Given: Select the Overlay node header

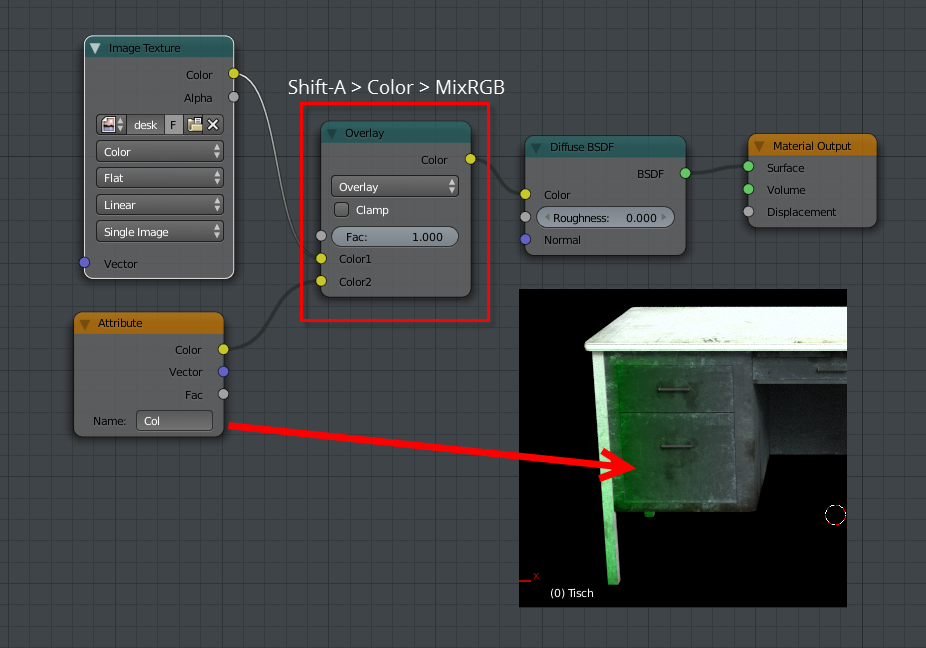Looking at the screenshot, I should pyautogui.click(x=396, y=133).
